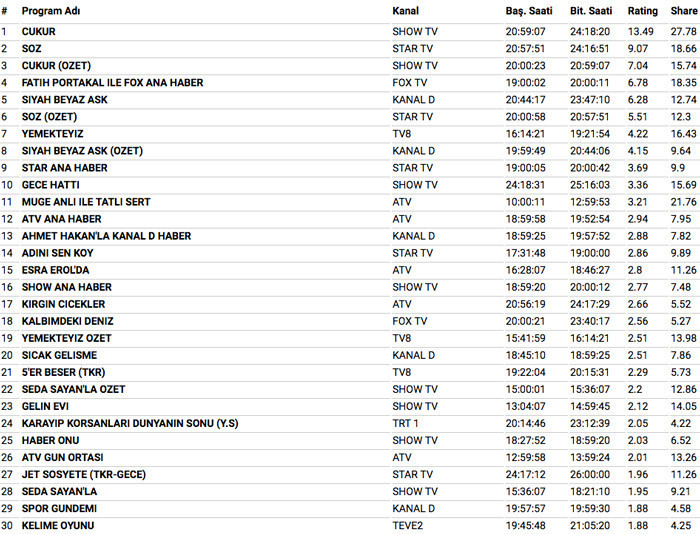The height and width of the screenshot is (534, 700).
Task: Select the TEVE2 channel cell
Action: coord(407,525)
